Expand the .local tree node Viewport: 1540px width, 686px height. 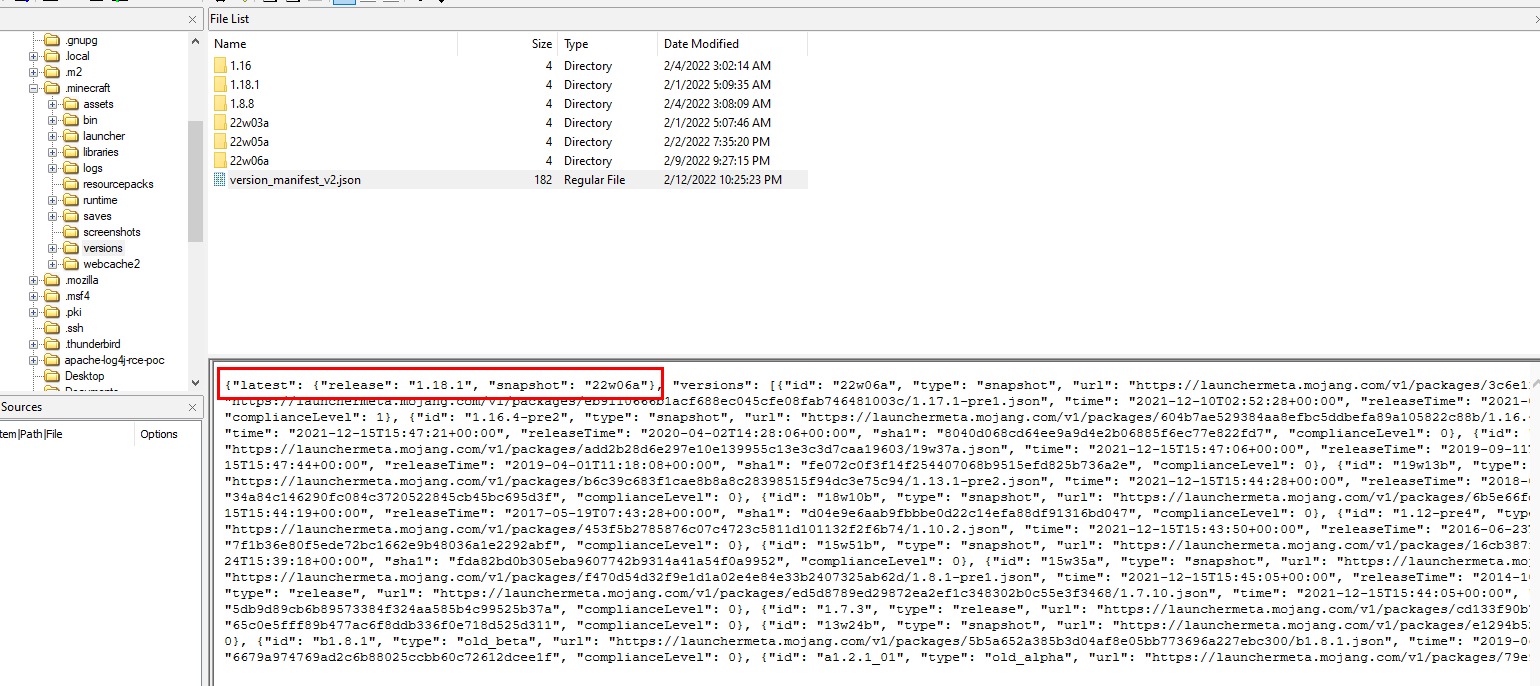[34, 56]
